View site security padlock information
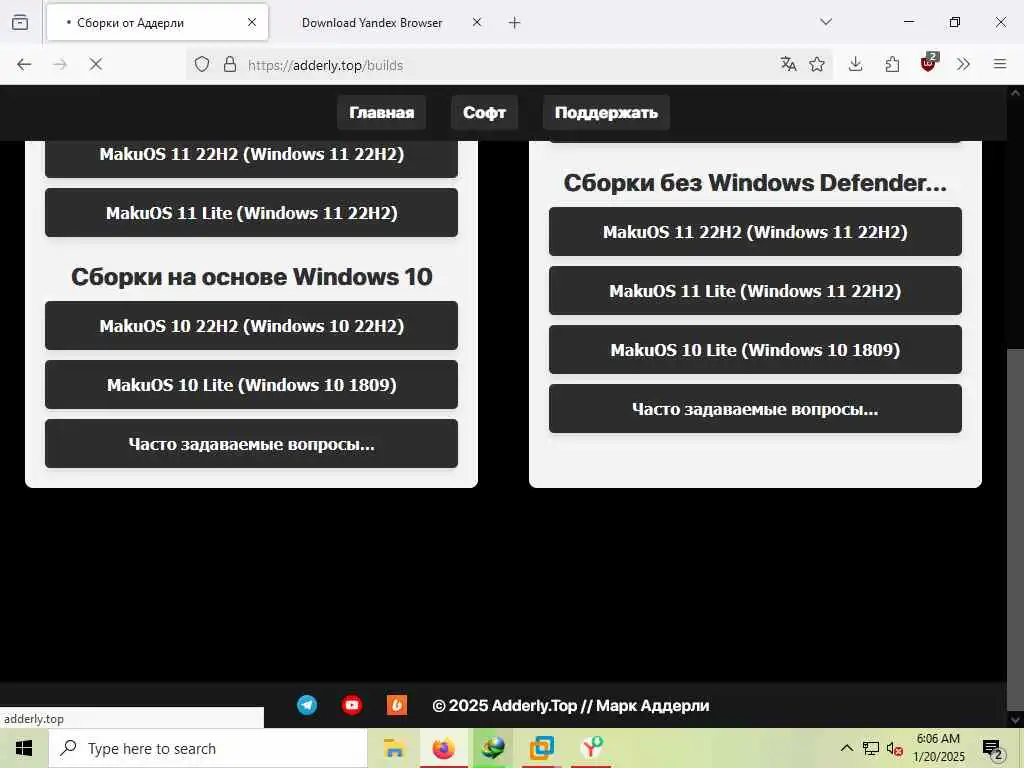The height and width of the screenshot is (768, 1024). [229, 64]
